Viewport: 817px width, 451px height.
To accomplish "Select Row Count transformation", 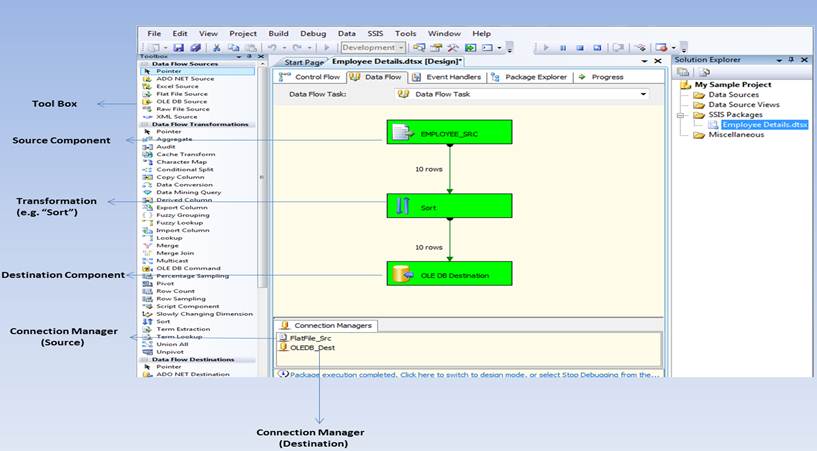I will coord(175,291).
